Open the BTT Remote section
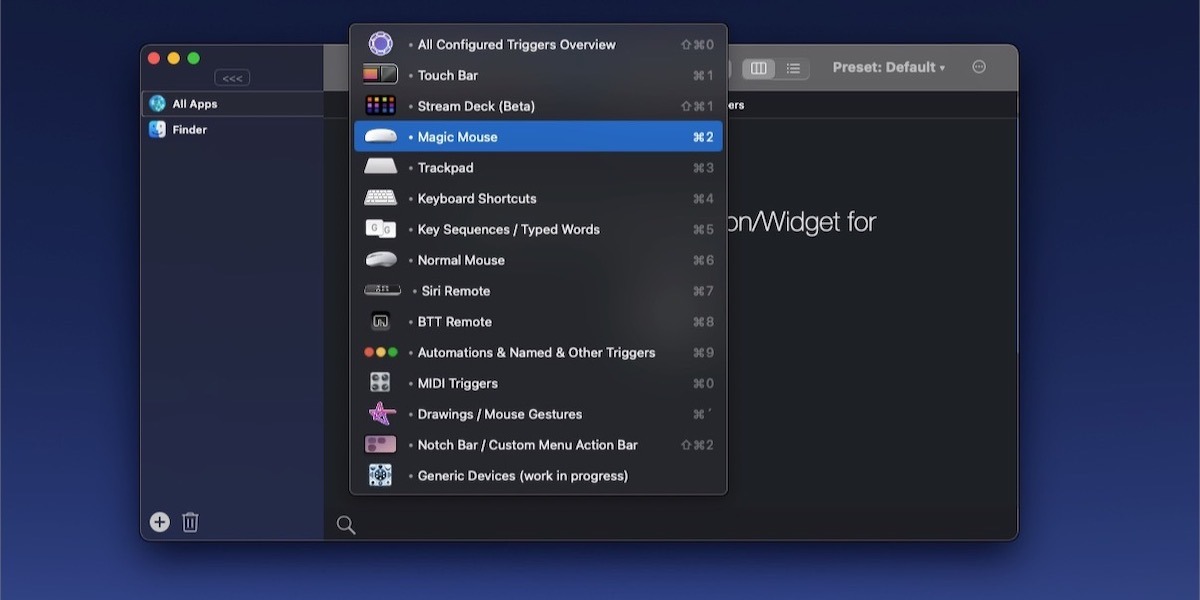The image size is (1200, 600). click(x=453, y=321)
